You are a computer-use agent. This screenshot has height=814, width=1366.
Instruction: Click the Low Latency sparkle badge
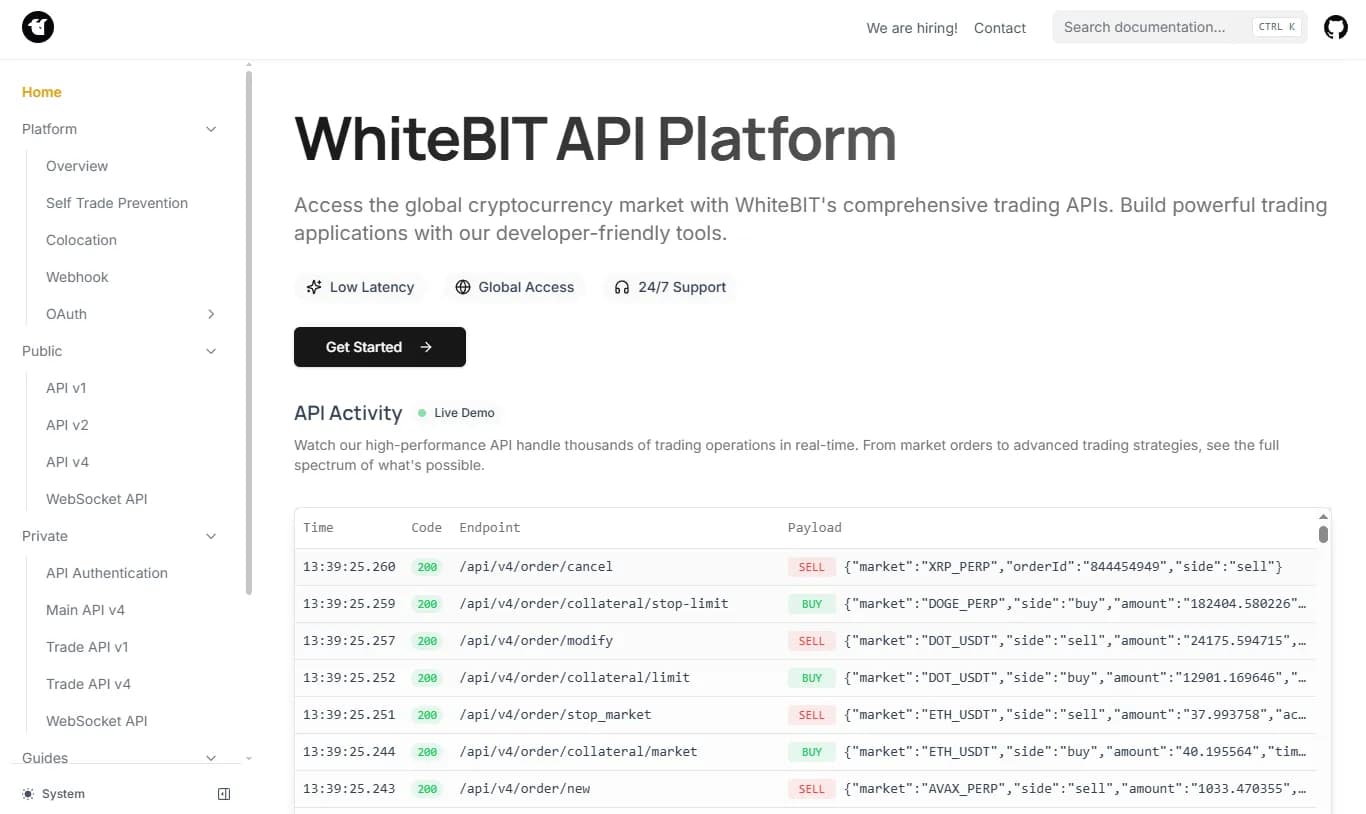click(360, 287)
